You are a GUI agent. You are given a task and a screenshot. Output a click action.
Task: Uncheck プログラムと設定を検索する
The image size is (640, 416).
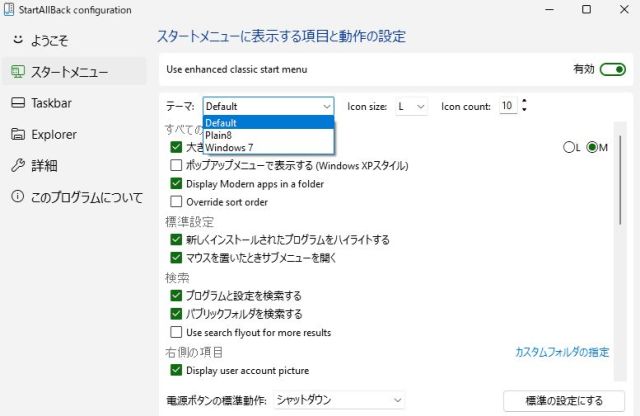pyautogui.click(x=176, y=295)
